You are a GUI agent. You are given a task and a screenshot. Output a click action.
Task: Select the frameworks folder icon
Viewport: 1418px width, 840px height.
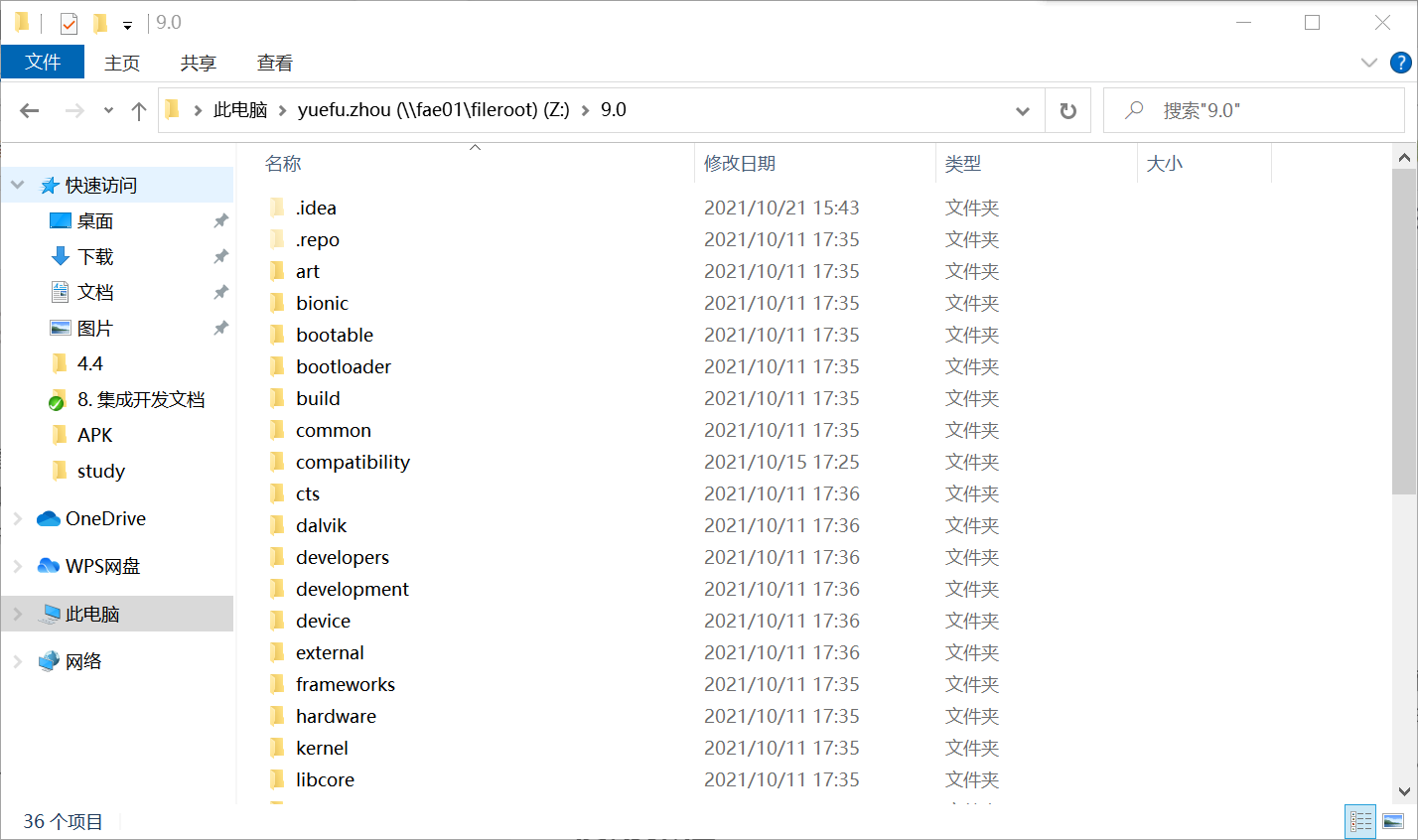(x=277, y=684)
